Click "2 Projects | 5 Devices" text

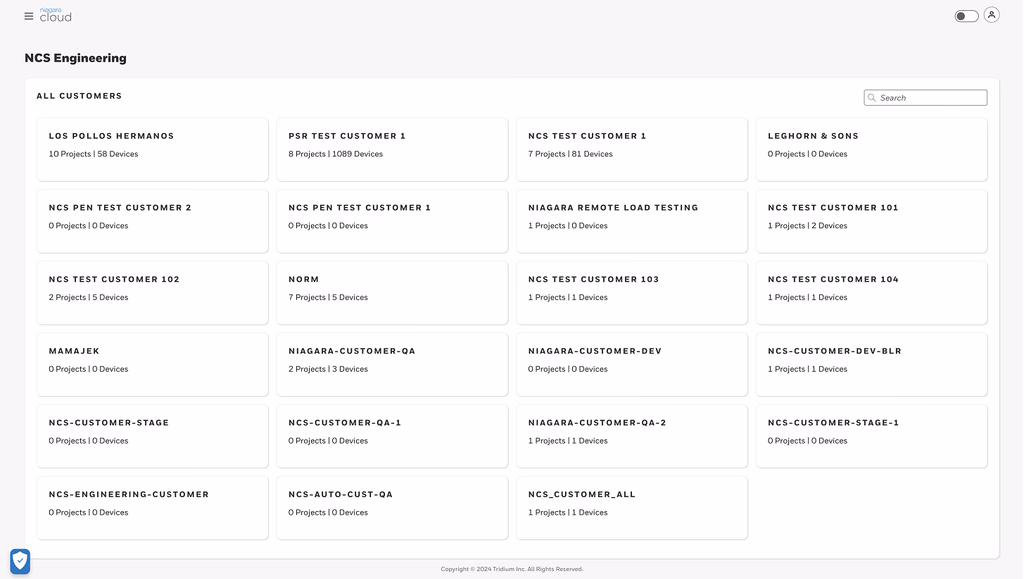(x=88, y=298)
